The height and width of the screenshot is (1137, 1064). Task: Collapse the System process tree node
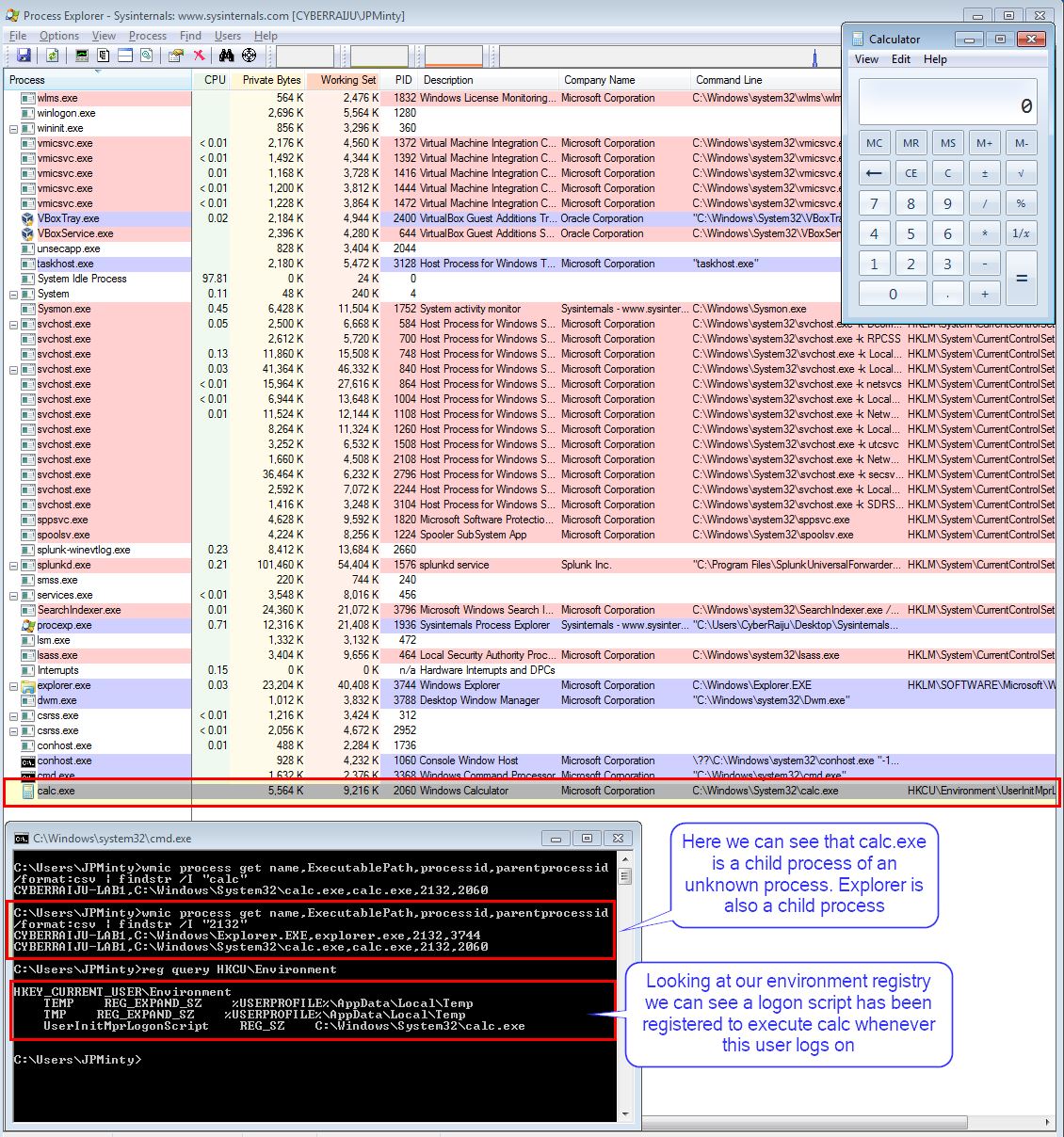[x=14, y=294]
